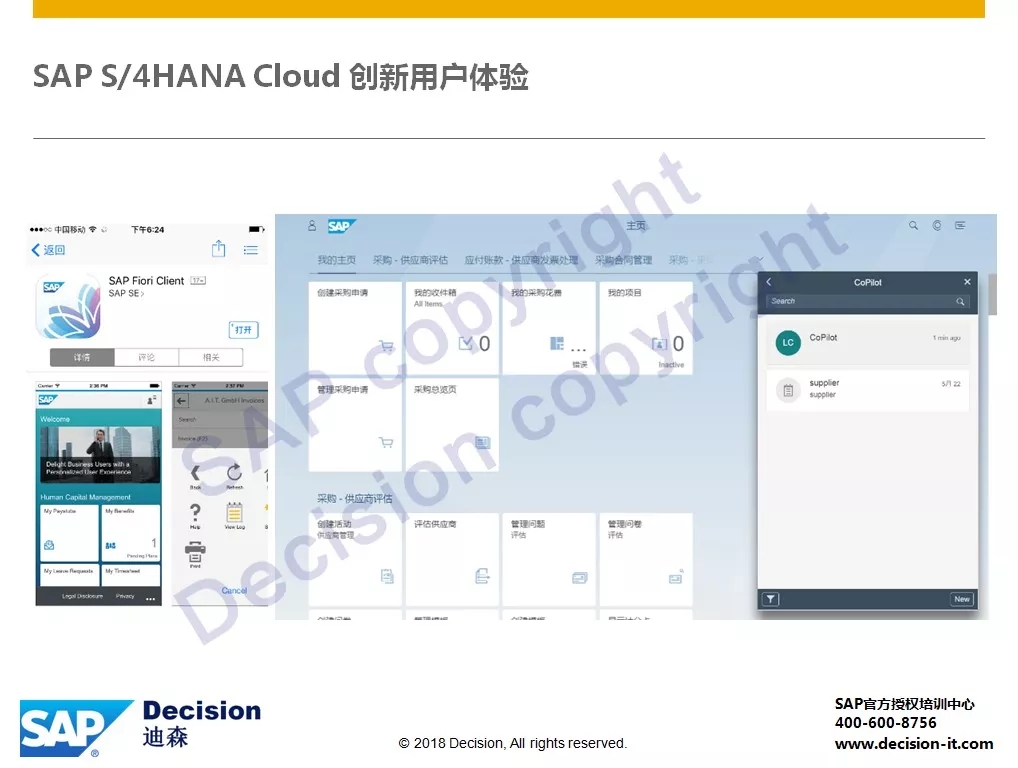Tap the SAP Fiori Client app icon
Viewport: 1018px width, 768px height.
click(68, 306)
